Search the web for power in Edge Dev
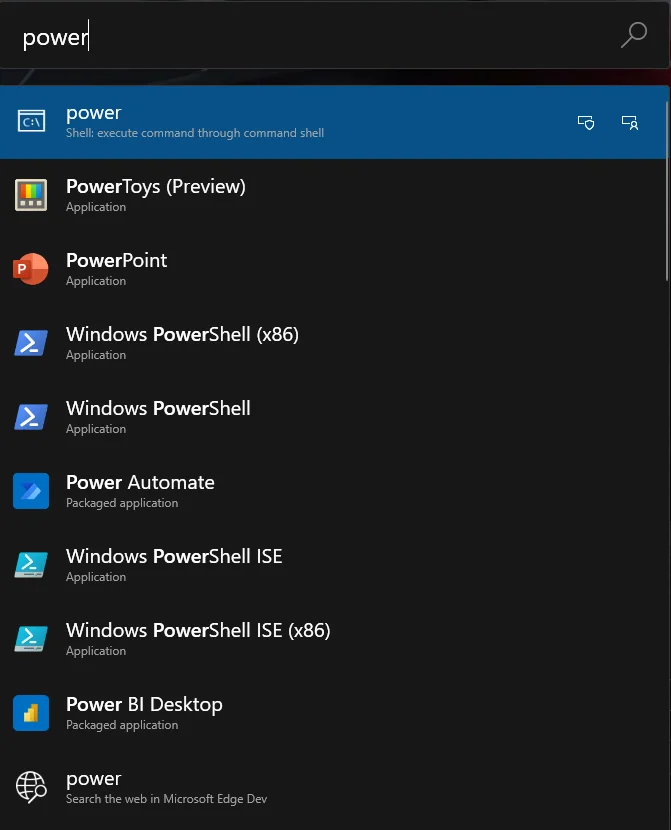The height and width of the screenshot is (830, 671). coord(300,787)
